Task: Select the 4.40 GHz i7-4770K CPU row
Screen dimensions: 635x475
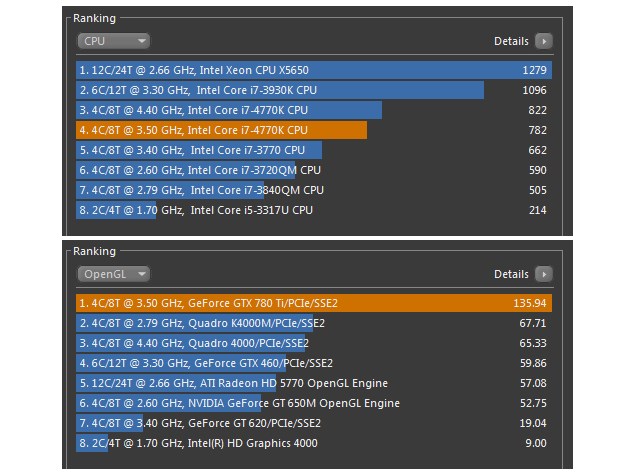Action: coord(314,110)
